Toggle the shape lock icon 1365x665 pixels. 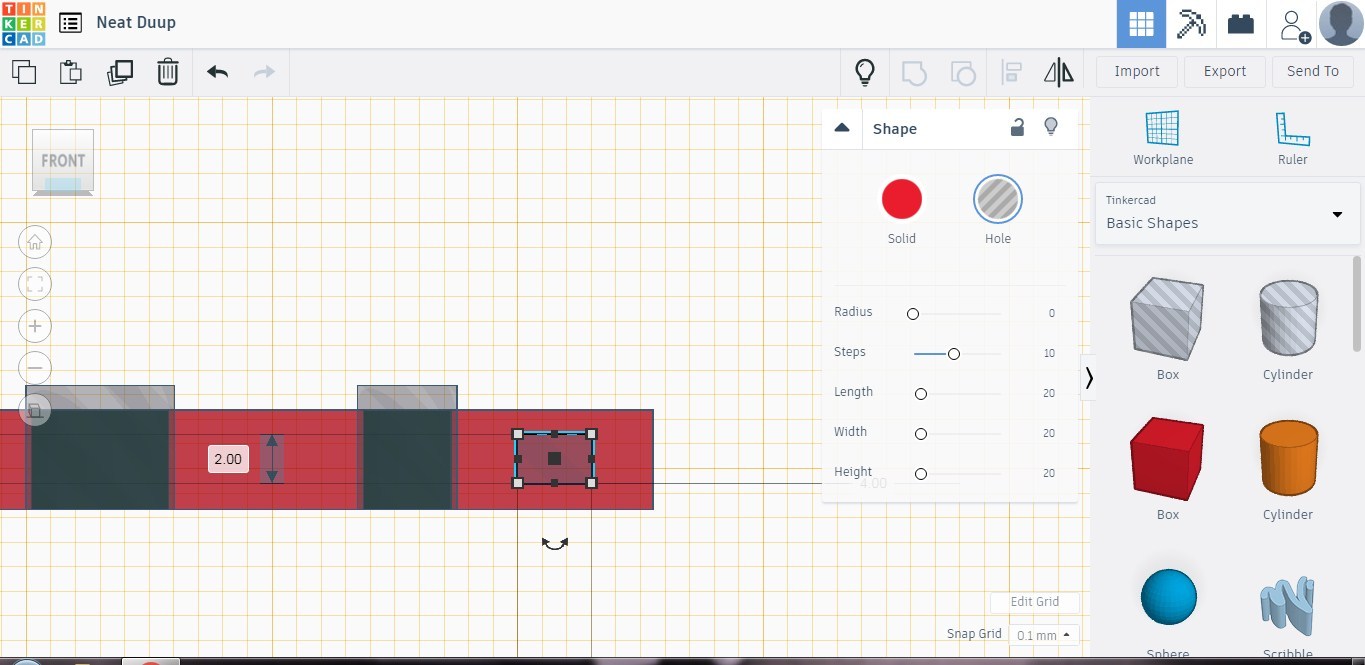pos(1017,127)
